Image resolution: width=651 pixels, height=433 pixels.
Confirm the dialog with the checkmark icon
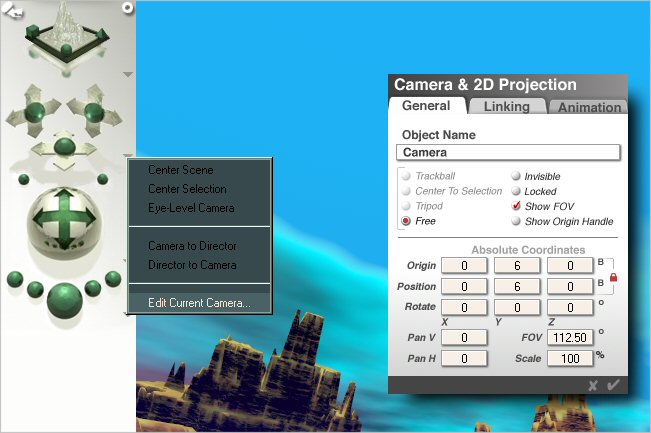point(613,385)
